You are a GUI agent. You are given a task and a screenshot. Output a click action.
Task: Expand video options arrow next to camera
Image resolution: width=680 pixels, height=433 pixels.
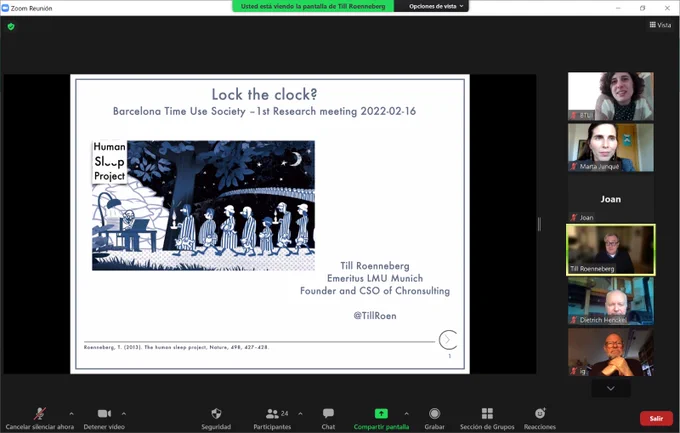[124, 413]
